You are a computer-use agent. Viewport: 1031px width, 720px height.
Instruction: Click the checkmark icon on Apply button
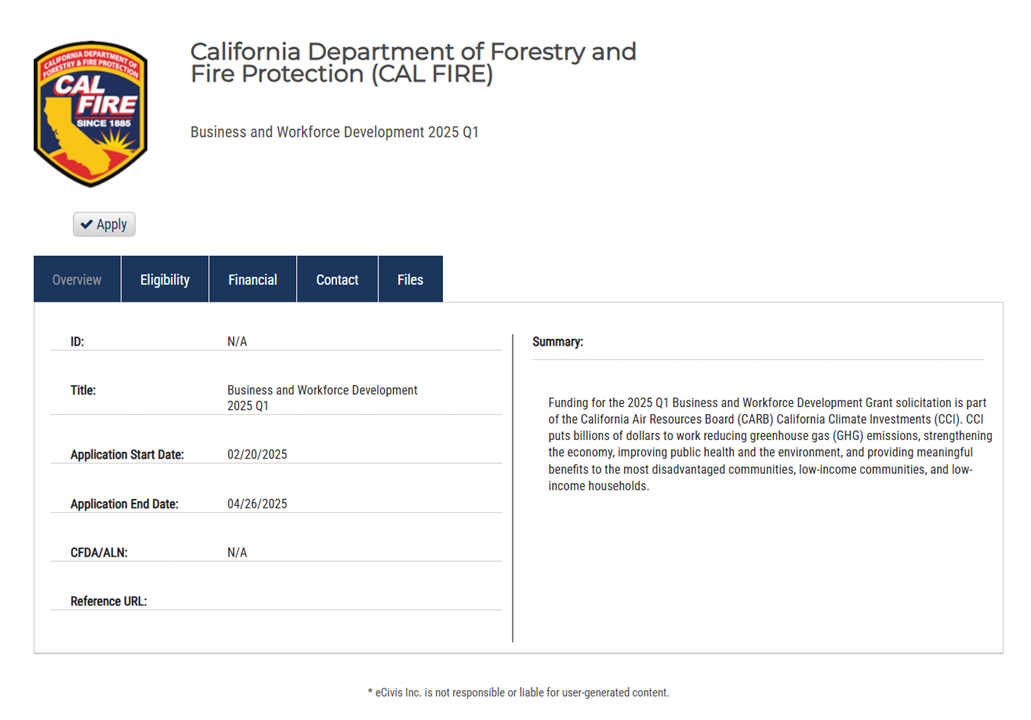pos(88,224)
